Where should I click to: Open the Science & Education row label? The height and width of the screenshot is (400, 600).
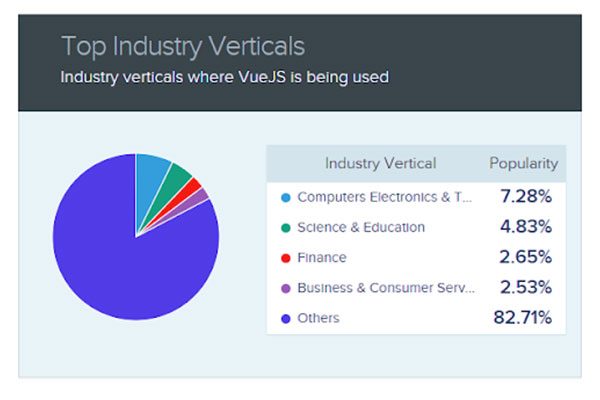(x=361, y=227)
